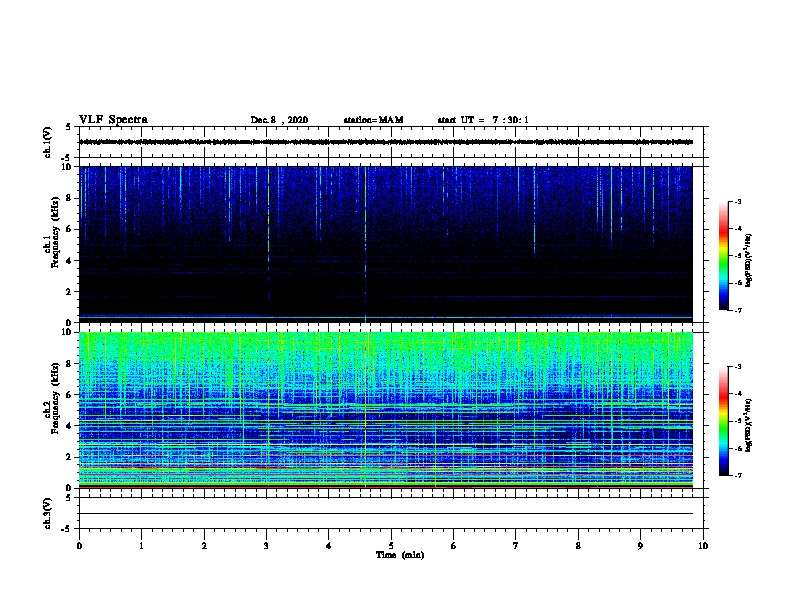Click the ch.1 voltage waveform trace
Screen dimensions: 792x612
(386, 142)
